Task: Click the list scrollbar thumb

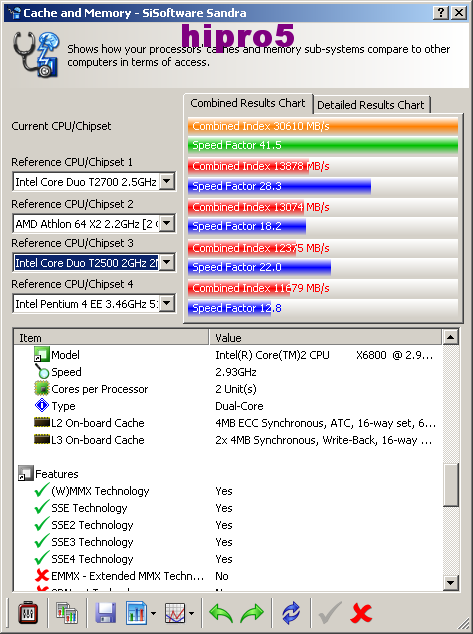Action: pyautogui.click(x=450, y=484)
